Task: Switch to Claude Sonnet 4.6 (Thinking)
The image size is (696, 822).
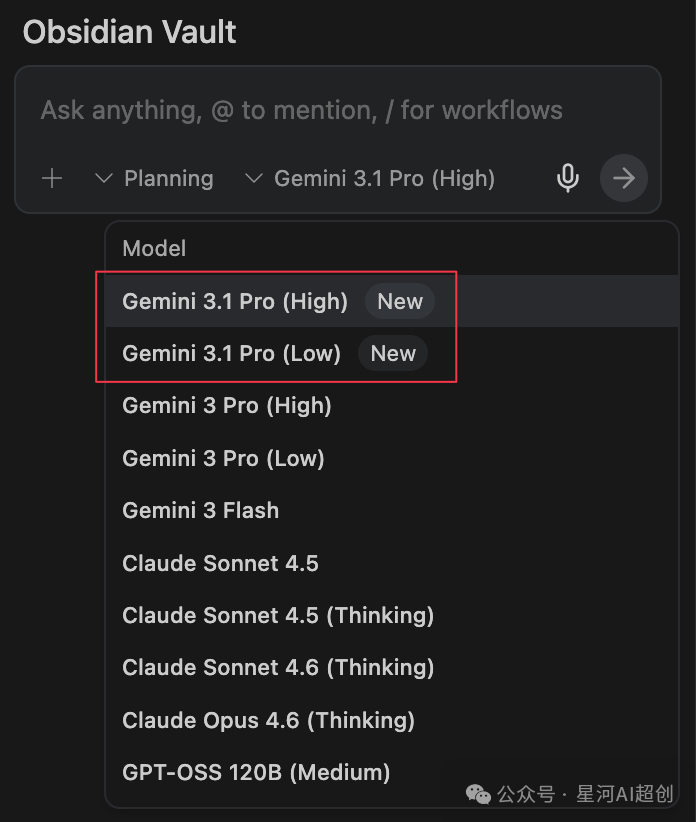Action: (278, 667)
